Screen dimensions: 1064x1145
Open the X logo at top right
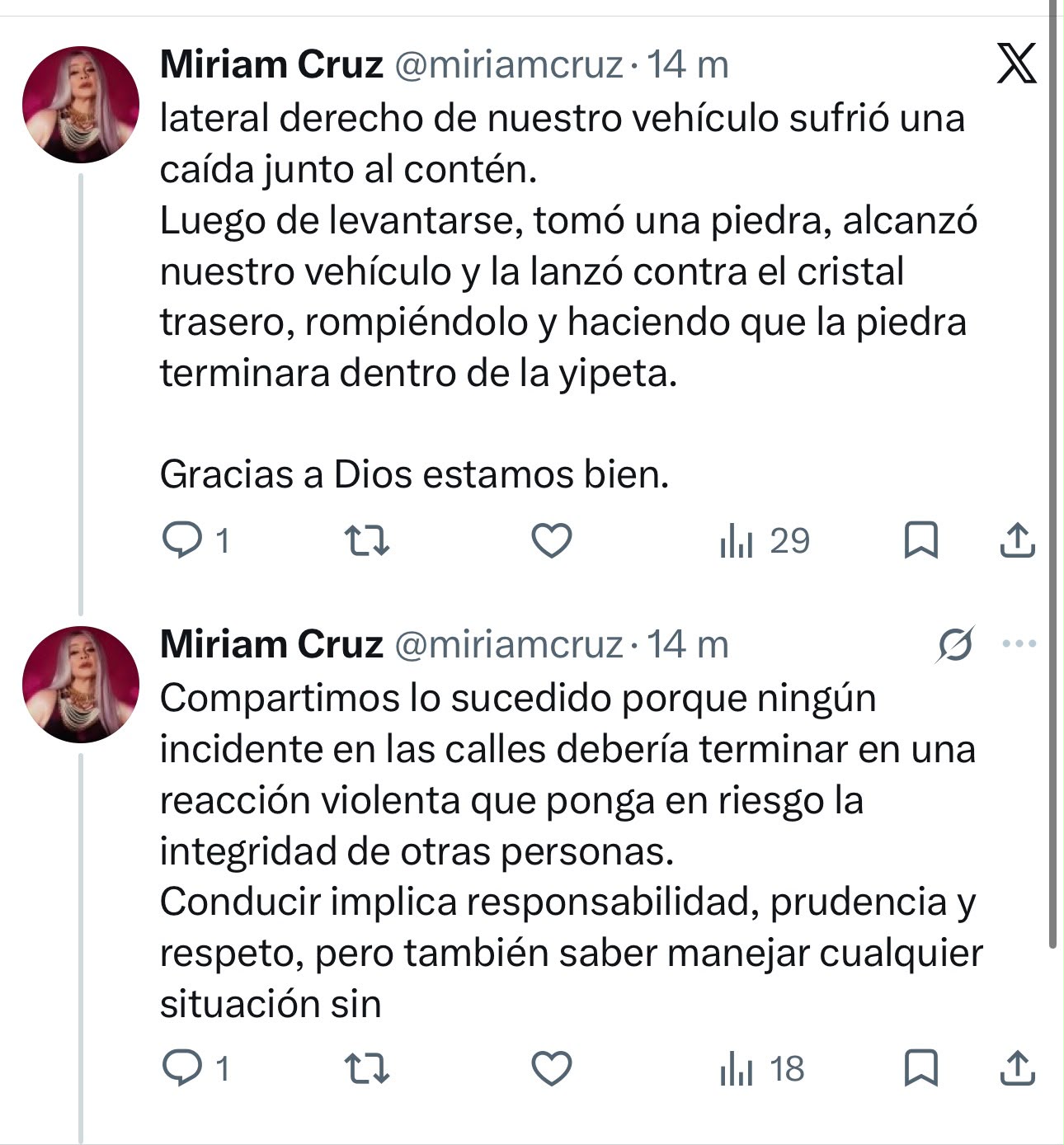point(1016,64)
